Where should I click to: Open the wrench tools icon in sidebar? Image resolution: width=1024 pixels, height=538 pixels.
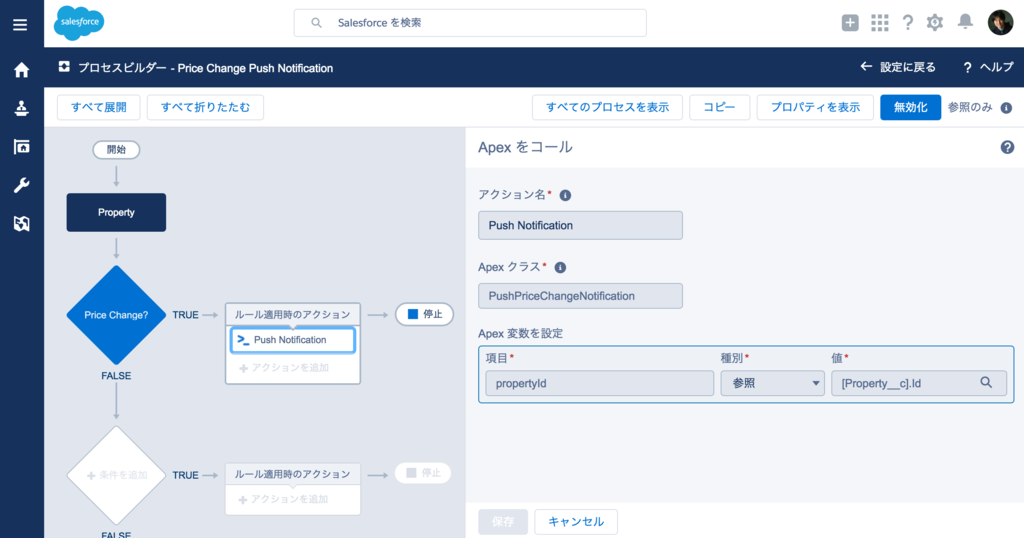tap(22, 185)
